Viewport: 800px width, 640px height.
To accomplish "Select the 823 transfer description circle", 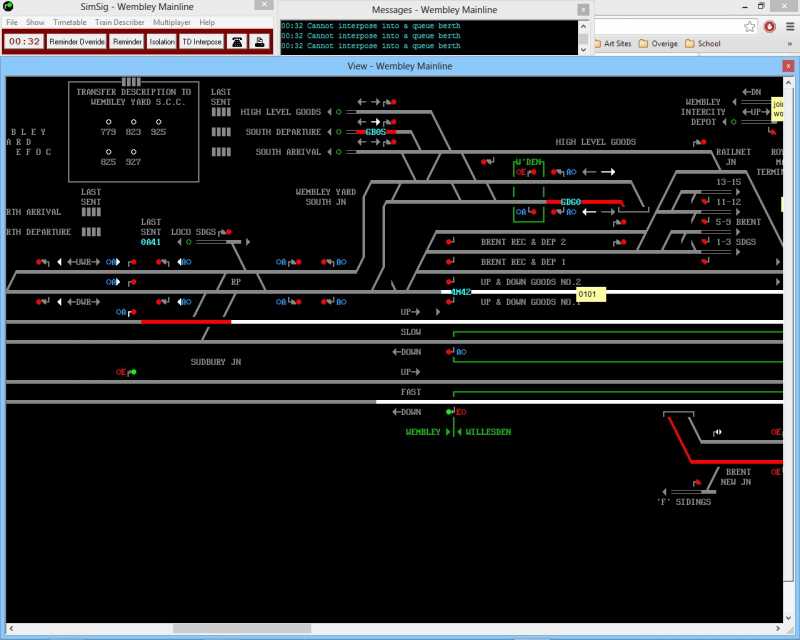I will coord(133,122).
